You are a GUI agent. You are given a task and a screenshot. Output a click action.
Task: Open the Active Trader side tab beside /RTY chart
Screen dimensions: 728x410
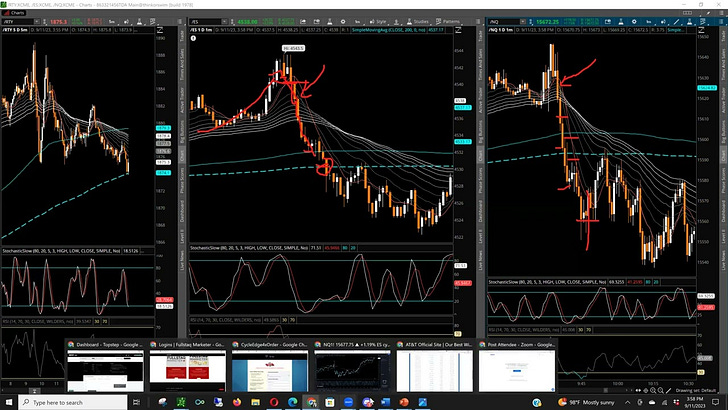point(182,100)
